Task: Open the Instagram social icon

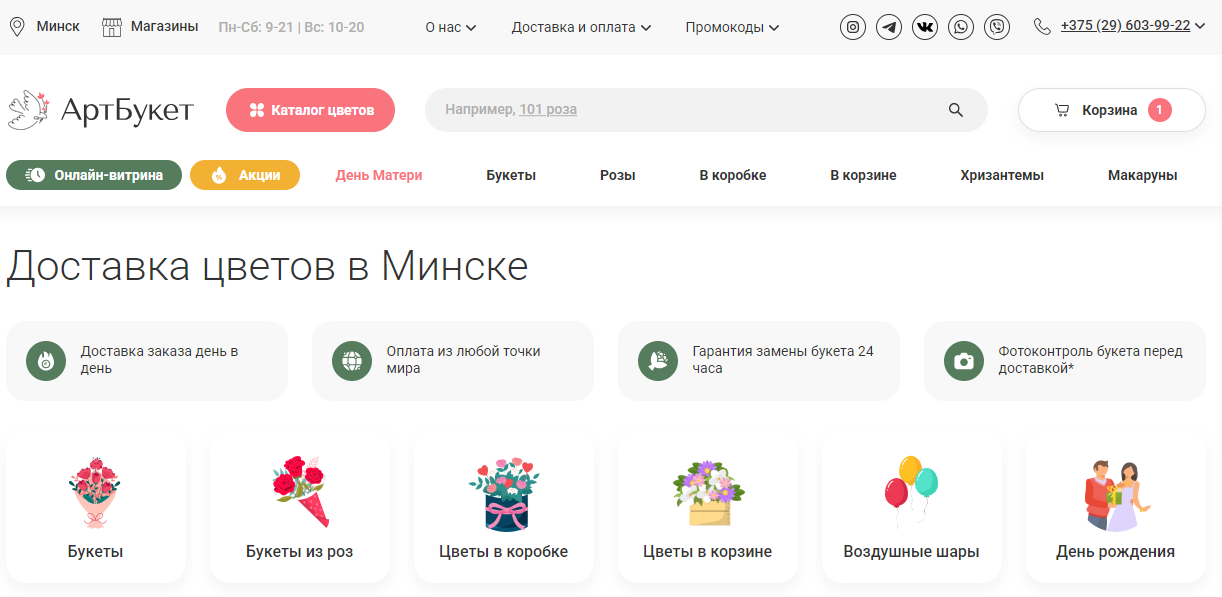Action: coord(852,27)
